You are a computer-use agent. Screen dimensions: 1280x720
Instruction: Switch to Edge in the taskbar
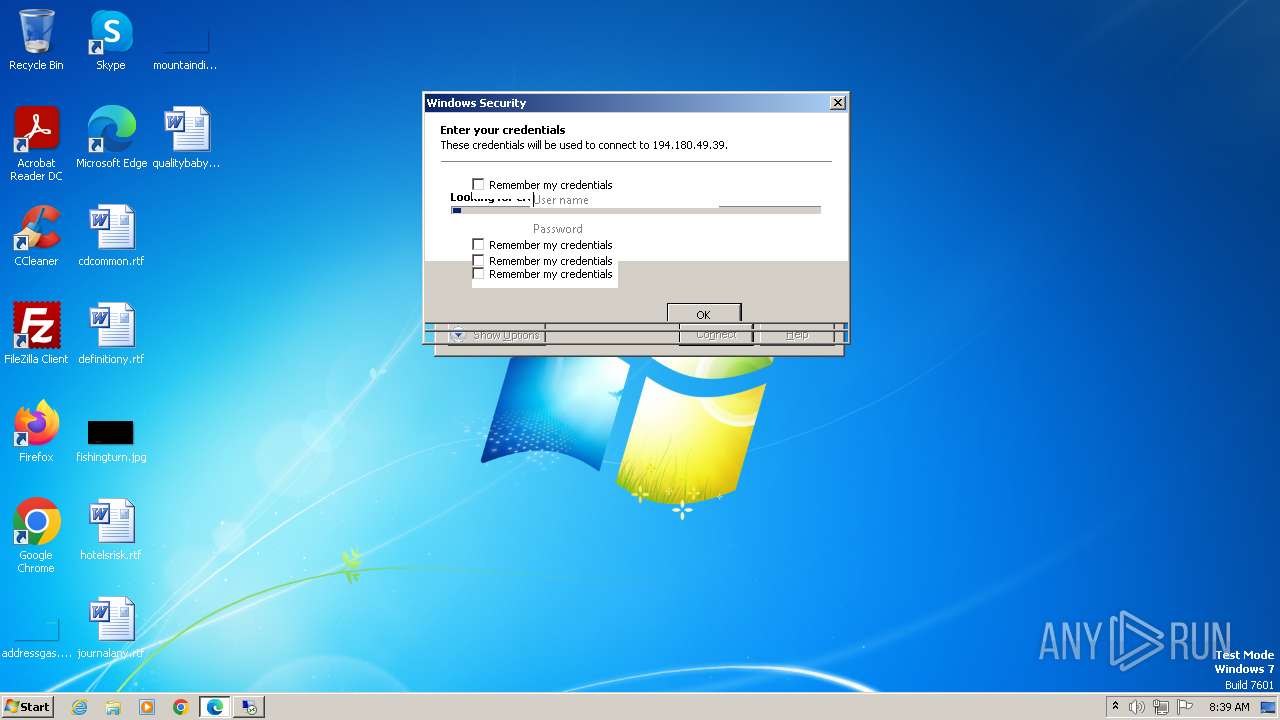coord(215,707)
